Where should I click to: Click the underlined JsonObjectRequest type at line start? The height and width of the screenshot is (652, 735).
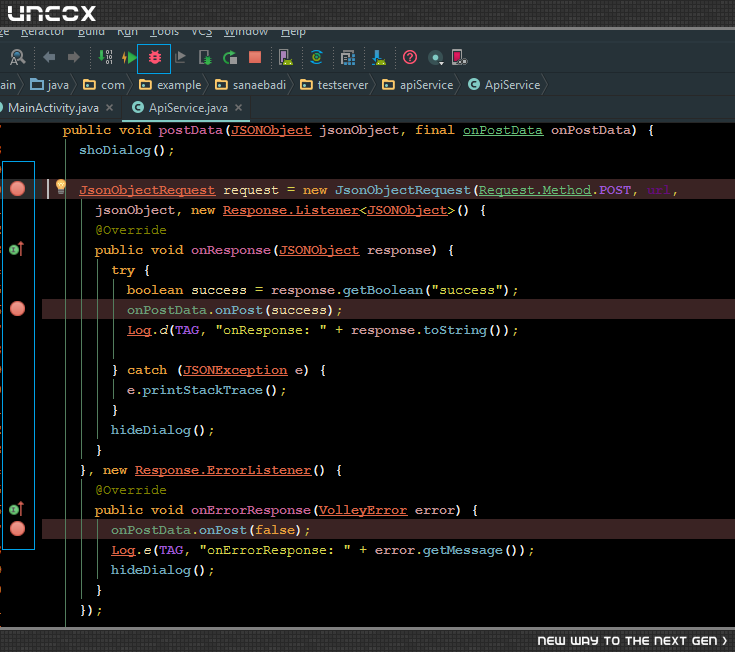(x=147, y=190)
